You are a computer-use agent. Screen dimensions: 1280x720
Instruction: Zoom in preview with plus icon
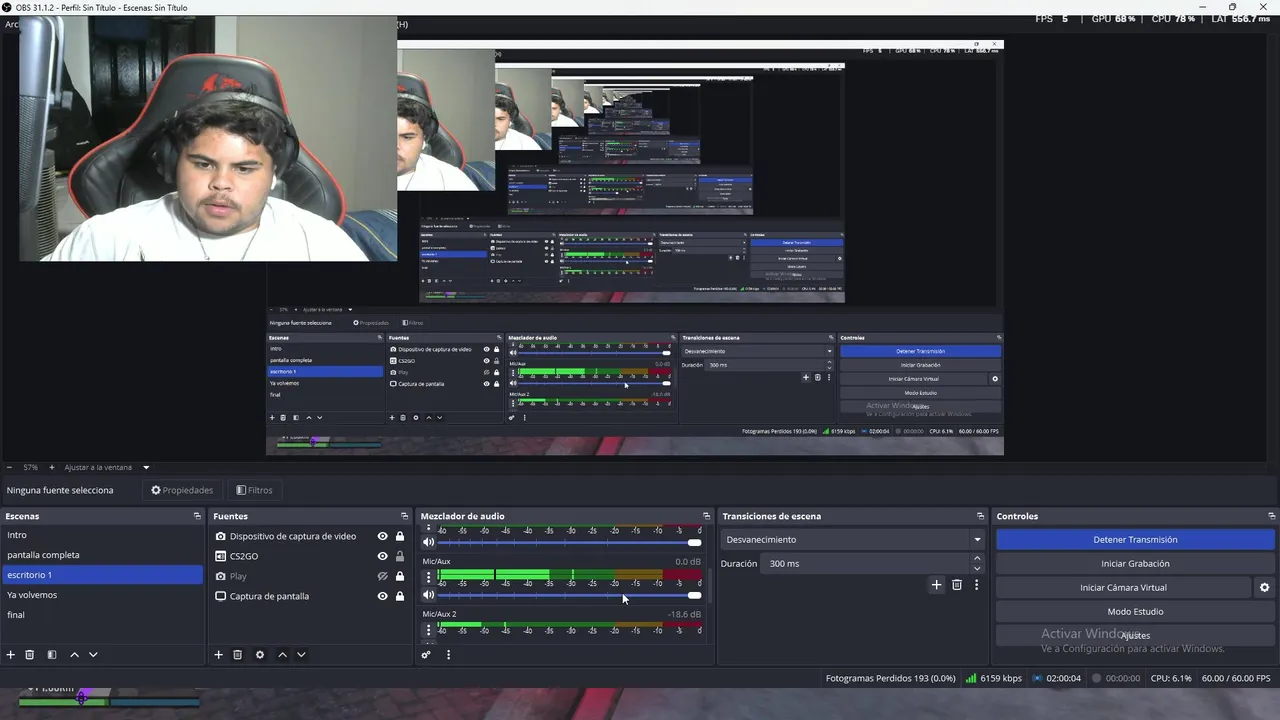click(x=52, y=467)
